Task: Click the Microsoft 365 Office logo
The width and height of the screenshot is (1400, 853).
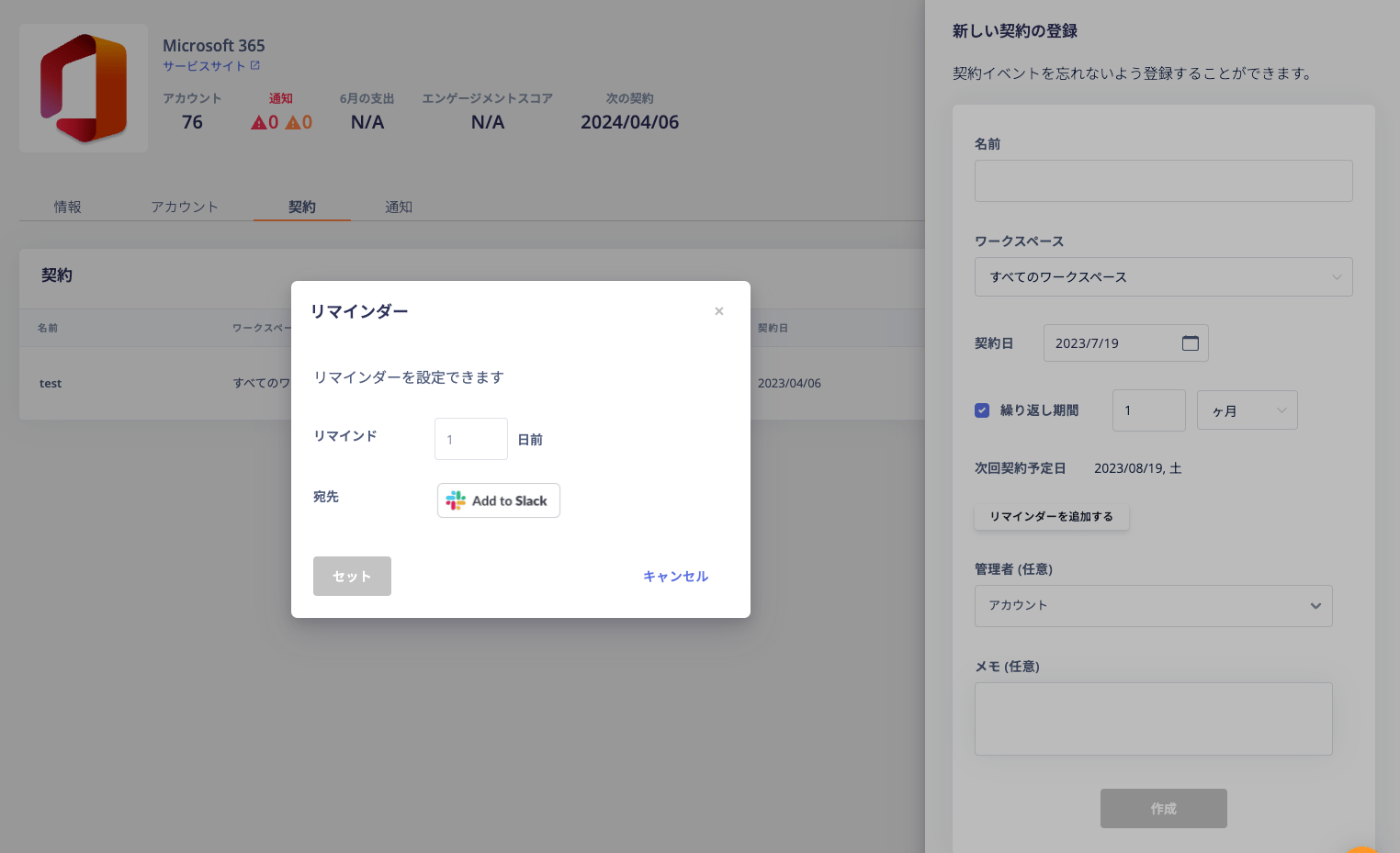Action: coord(84,88)
